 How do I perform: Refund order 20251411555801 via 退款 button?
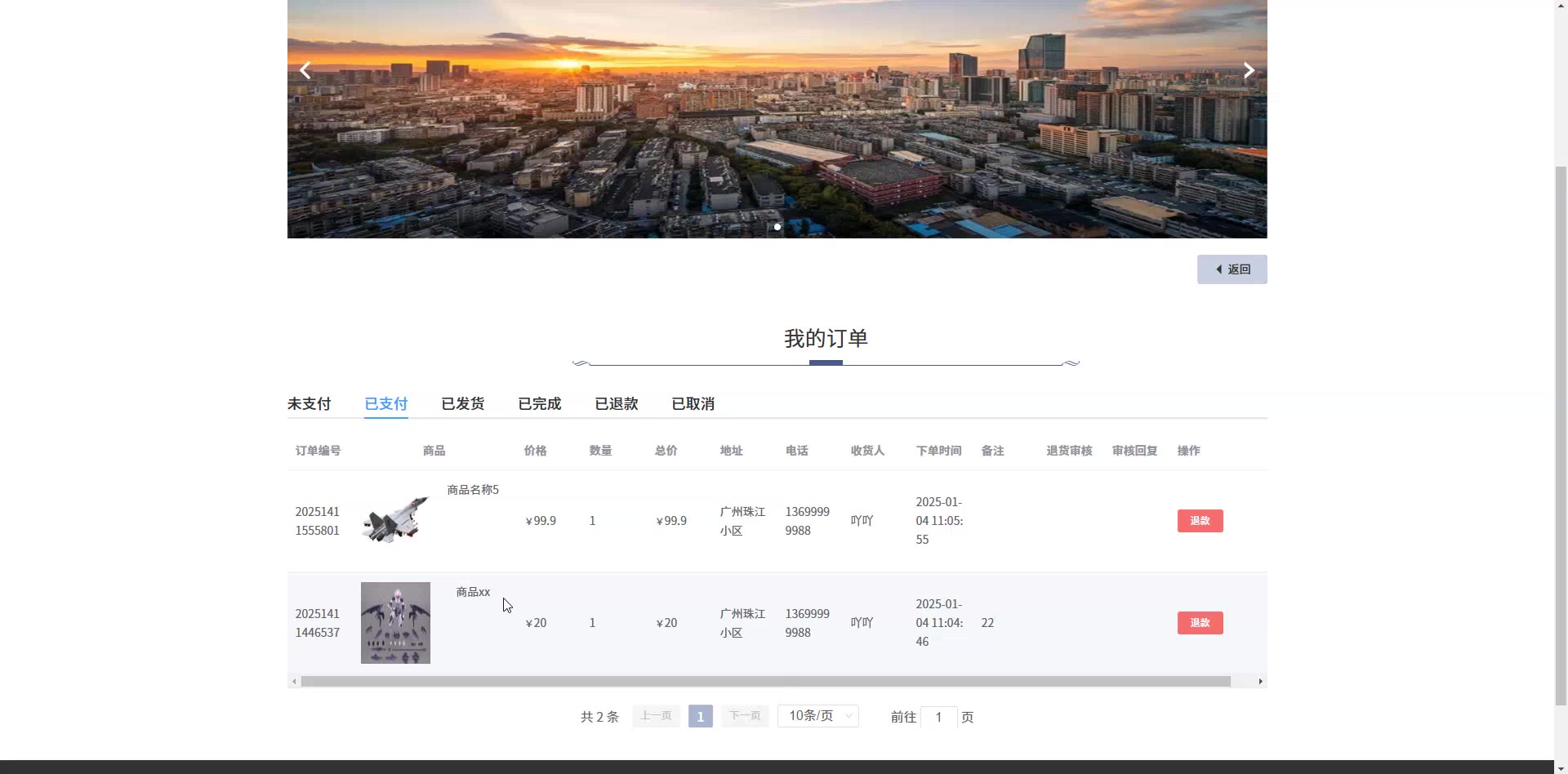(1200, 521)
